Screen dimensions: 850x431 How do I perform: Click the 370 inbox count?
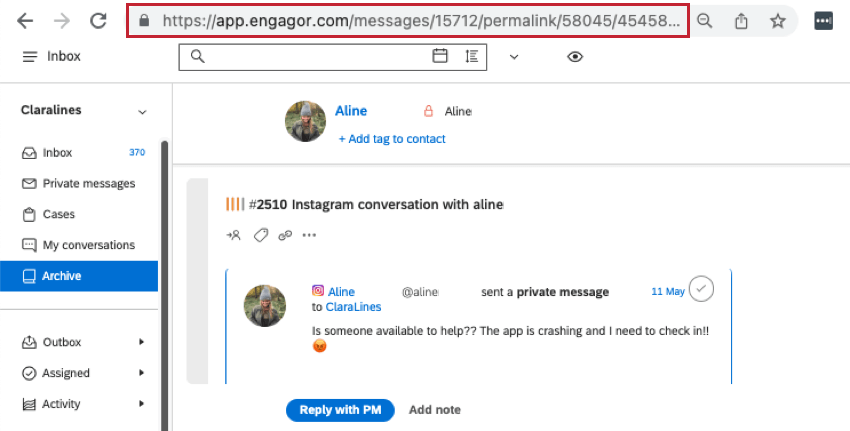[137, 153]
